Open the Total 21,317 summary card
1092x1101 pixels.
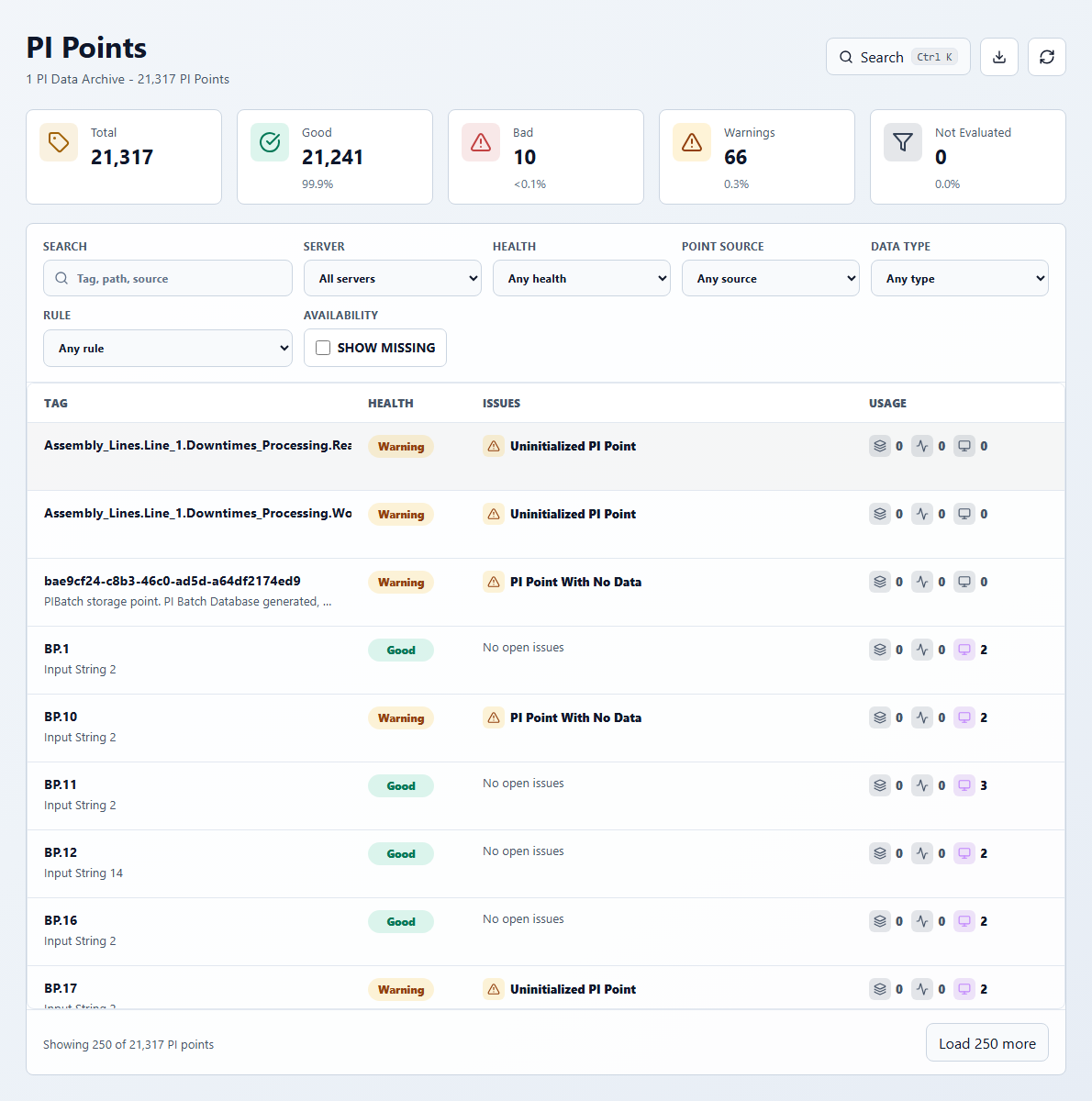pyautogui.click(x=124, y=157)
